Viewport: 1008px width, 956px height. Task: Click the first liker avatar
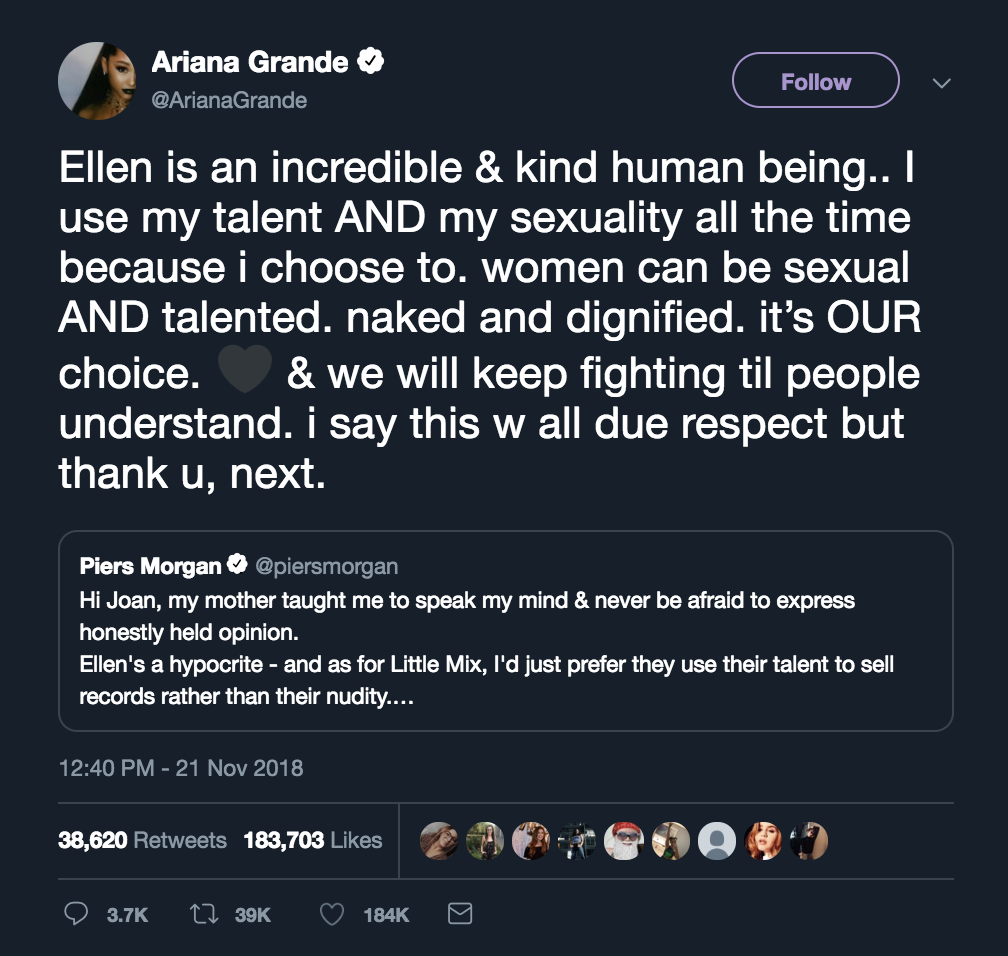tap(439, 841)
